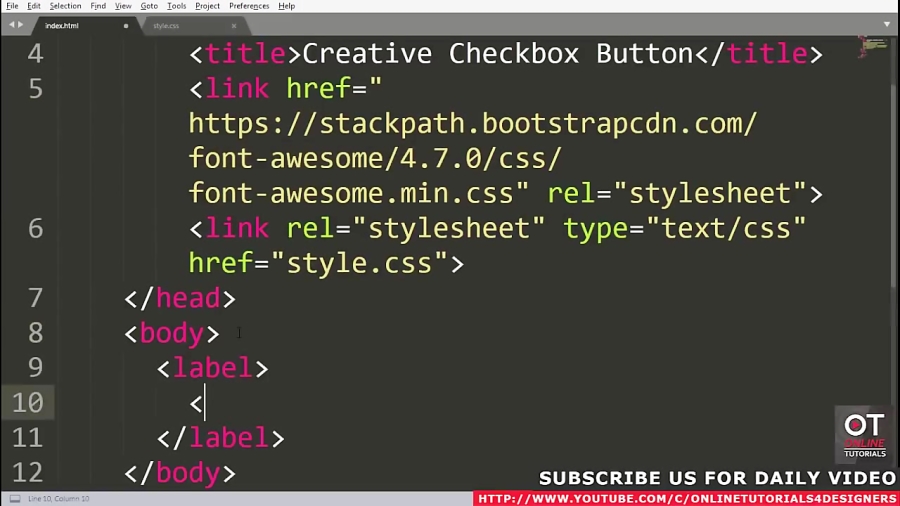Open the Preferences menu
900x506 pixels.
coord(249,6)
